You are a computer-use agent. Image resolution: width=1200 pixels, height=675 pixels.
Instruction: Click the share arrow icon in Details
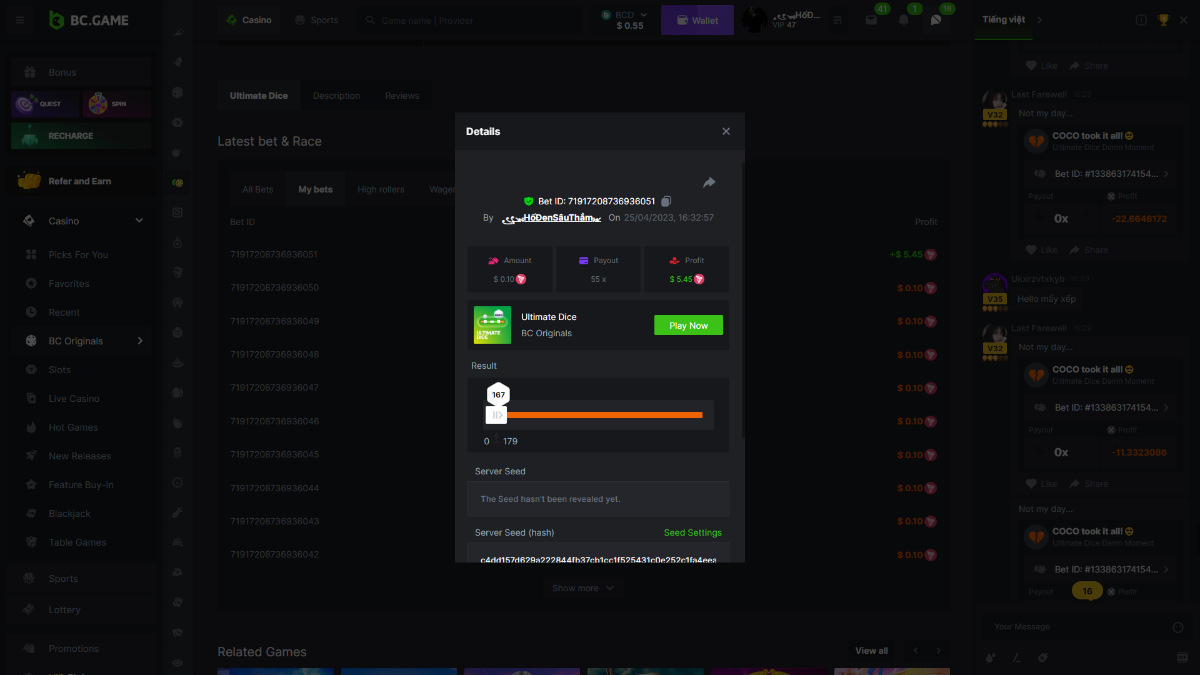point(709,182)
